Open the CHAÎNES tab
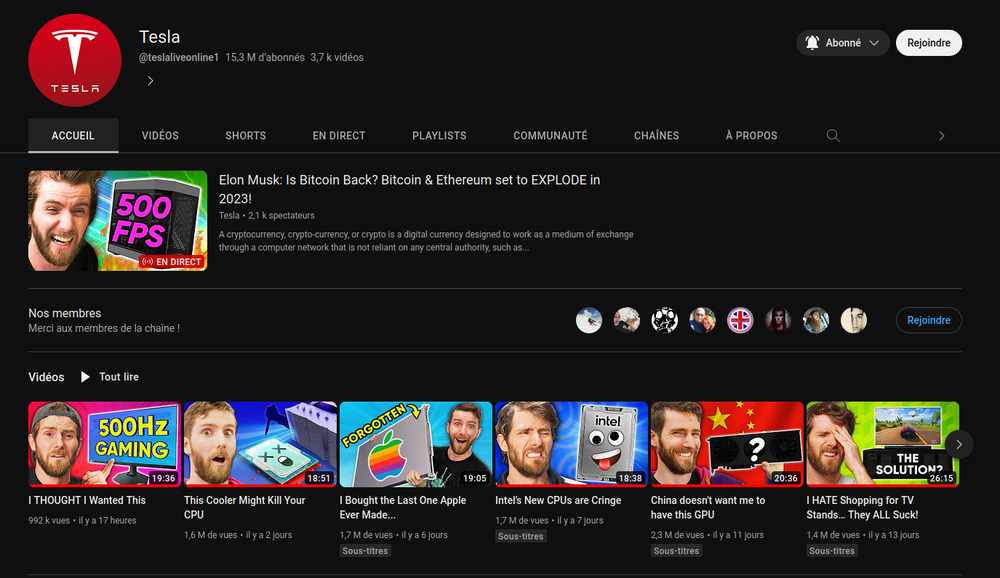Screen dimensions: 1000x578 pos(656,135)
